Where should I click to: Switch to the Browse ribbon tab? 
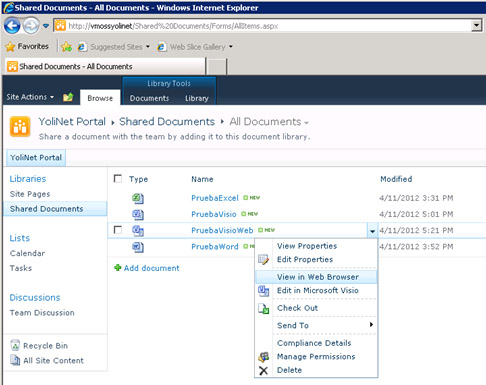(x=100, y=98)
